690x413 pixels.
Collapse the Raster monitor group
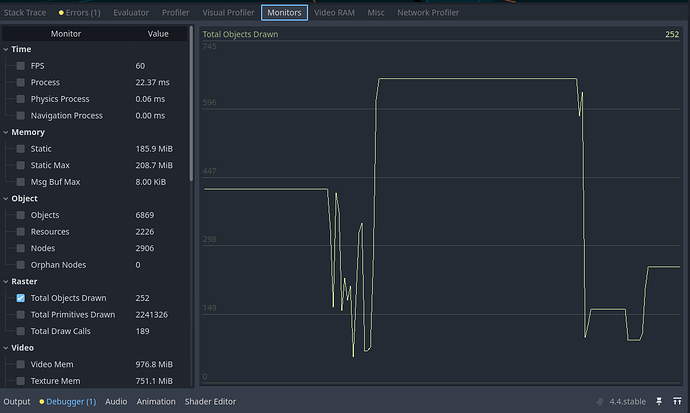(x=6, y=282)
